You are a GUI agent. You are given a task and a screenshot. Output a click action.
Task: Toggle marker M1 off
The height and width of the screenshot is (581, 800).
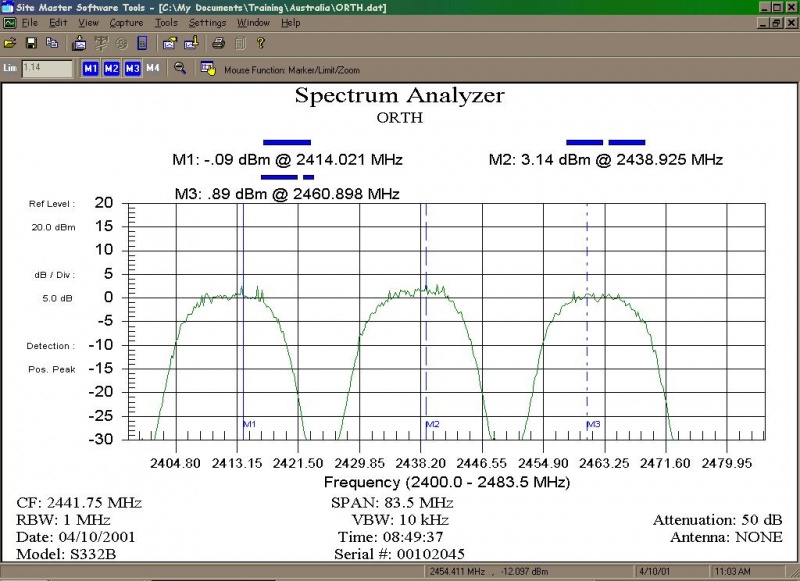(90, 68)
